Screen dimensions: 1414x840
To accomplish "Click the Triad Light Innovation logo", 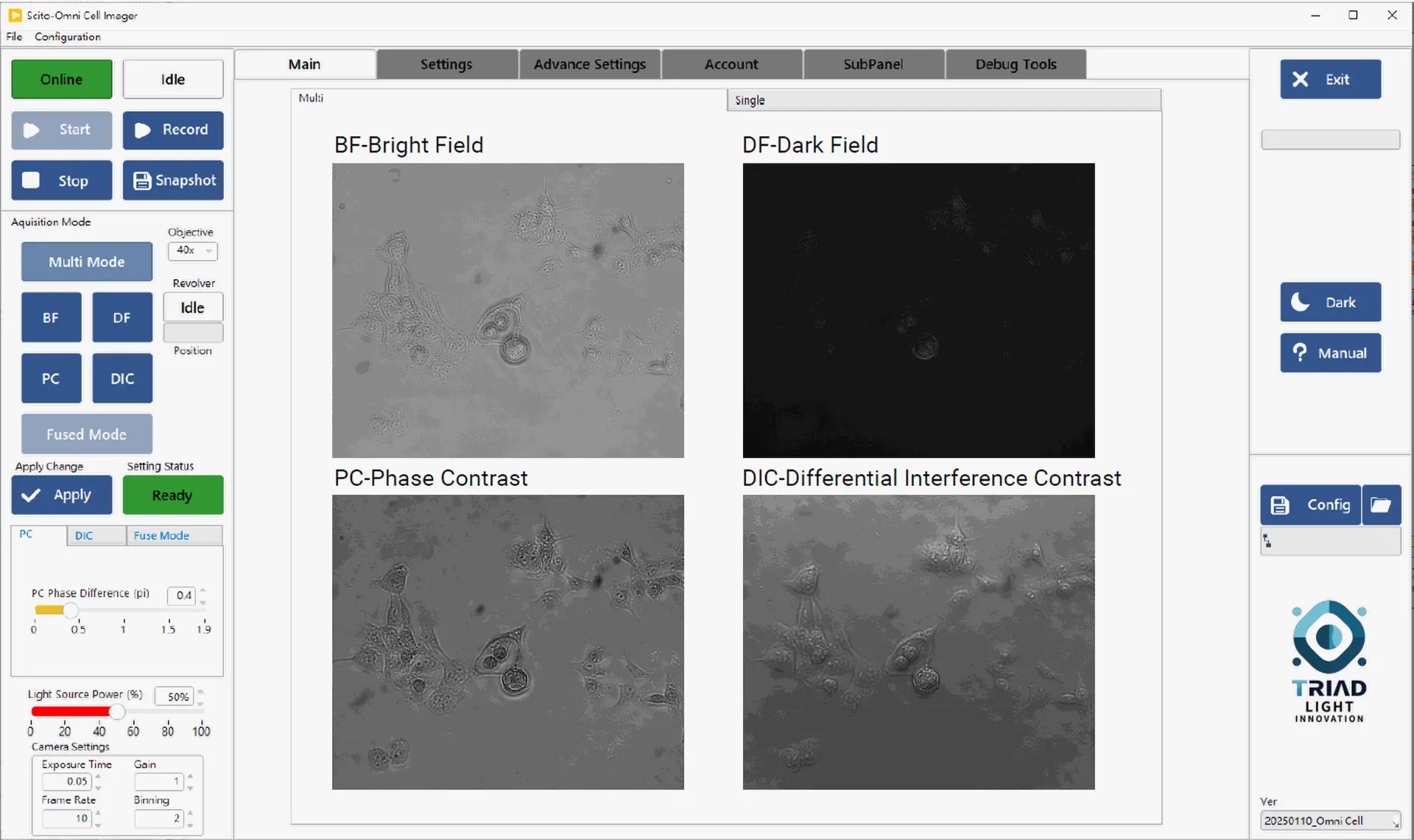I will click(x=1329, y=661).
